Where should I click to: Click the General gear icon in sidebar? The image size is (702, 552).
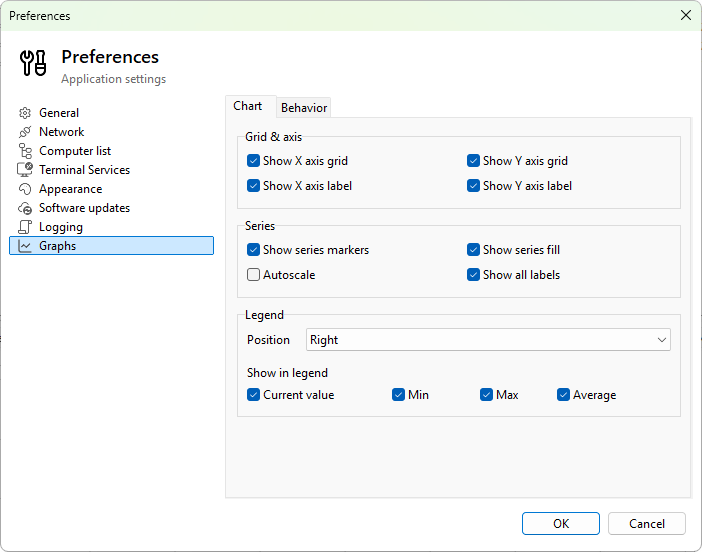(x=25, y=113)
